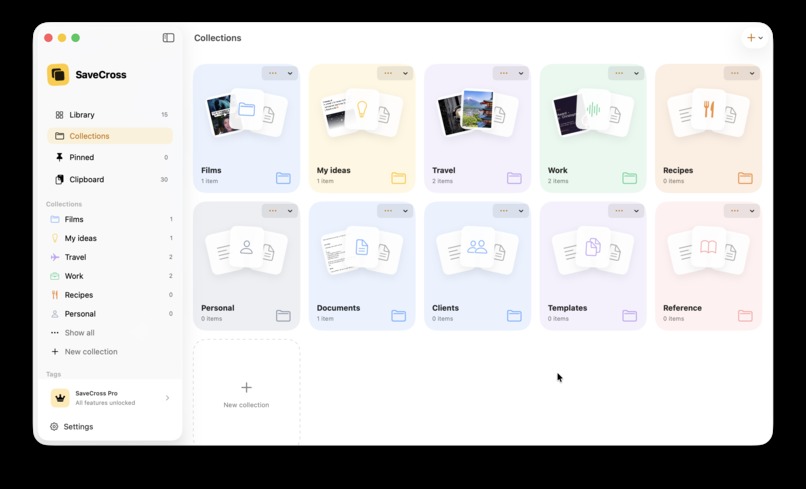
Task: Click the waveform icon on Work card
Action: [593, 109]
